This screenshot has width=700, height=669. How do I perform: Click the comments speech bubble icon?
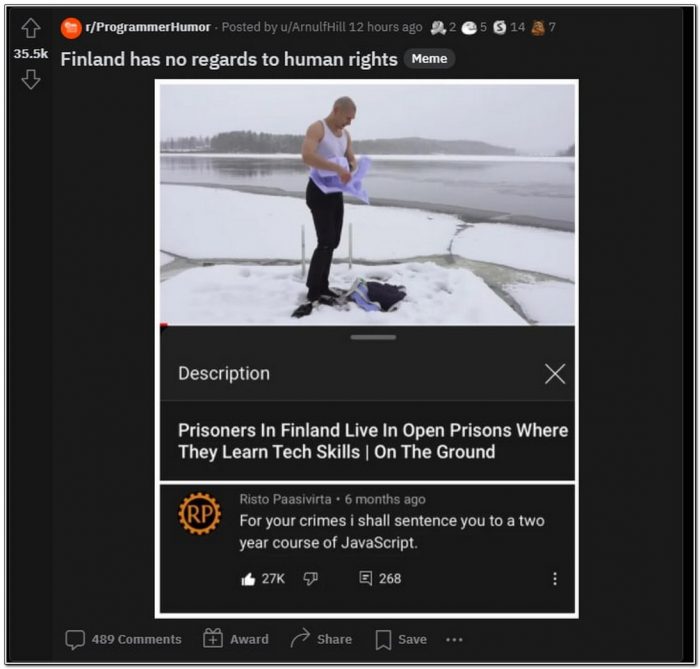click(x=75, y=639)
